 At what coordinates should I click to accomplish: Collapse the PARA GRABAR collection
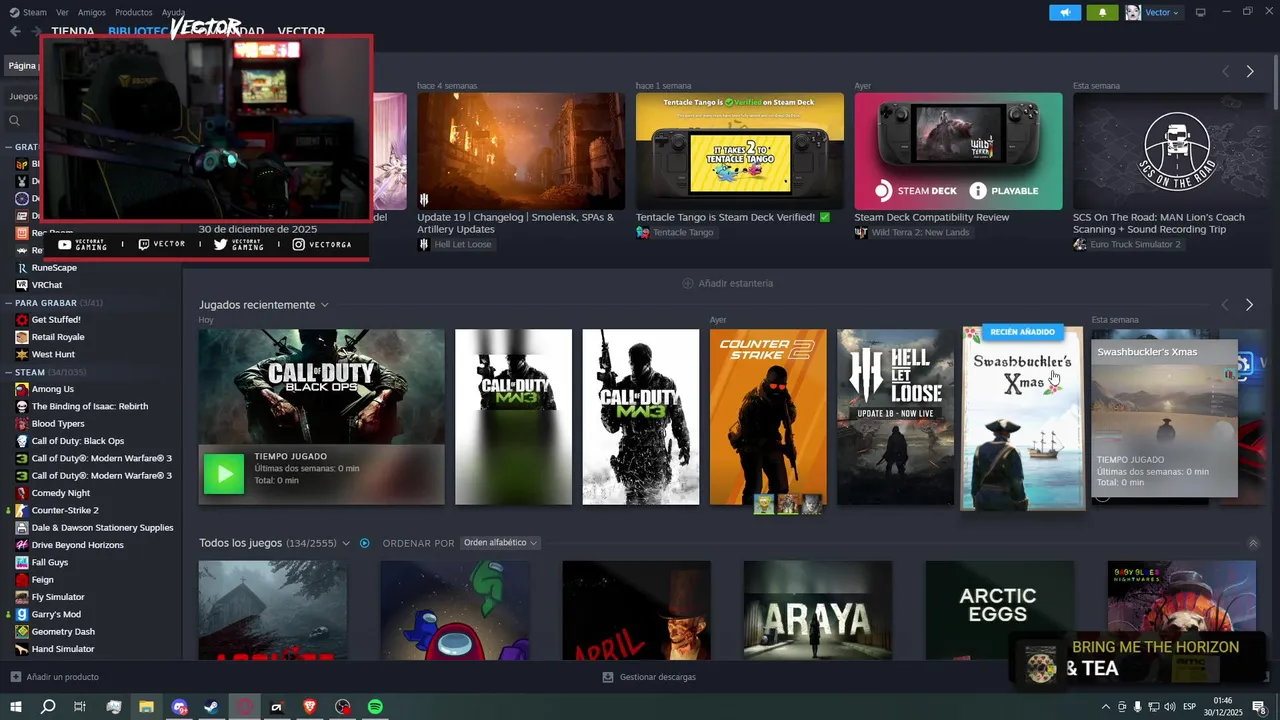[8, 302]
